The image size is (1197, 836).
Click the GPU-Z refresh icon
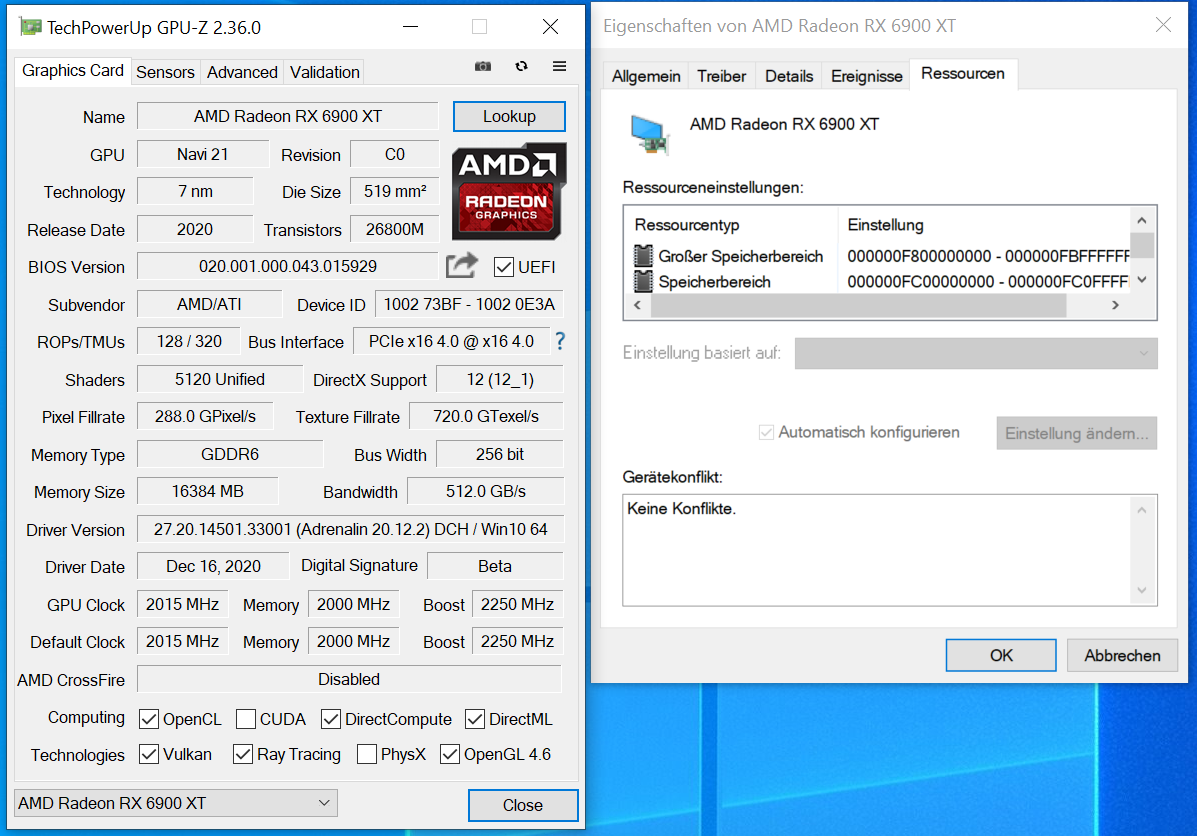coord(521,66)
